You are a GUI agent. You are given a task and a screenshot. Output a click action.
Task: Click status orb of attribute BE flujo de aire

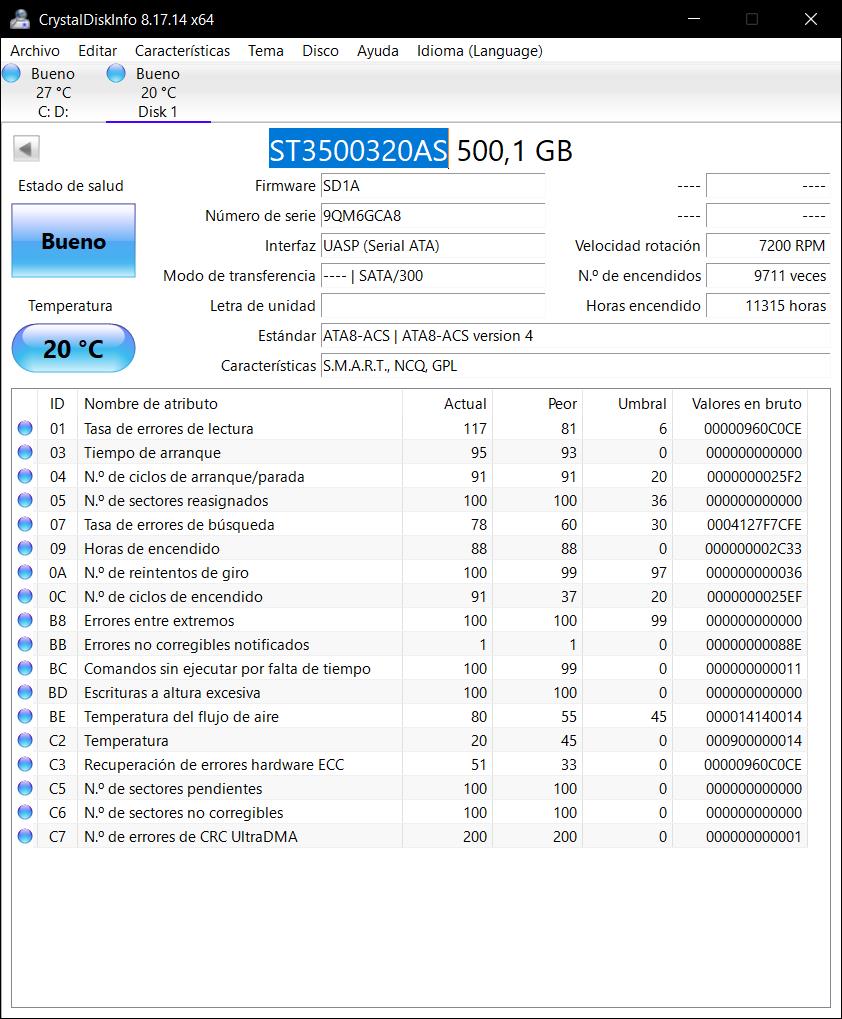pyautogui.click(x=25, y=717)
